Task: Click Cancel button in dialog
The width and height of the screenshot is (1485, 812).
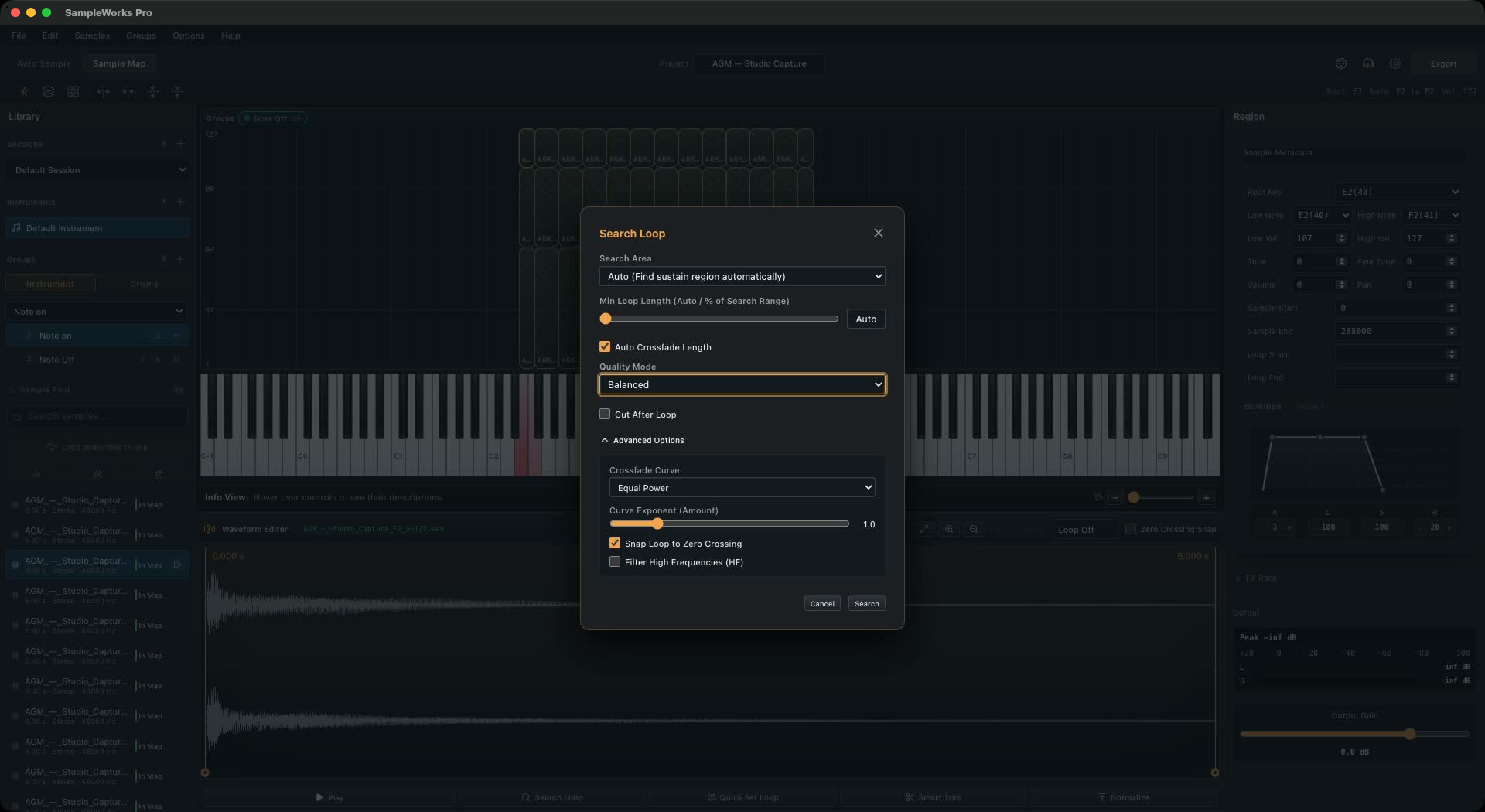Action: click(x=822, y=603)
